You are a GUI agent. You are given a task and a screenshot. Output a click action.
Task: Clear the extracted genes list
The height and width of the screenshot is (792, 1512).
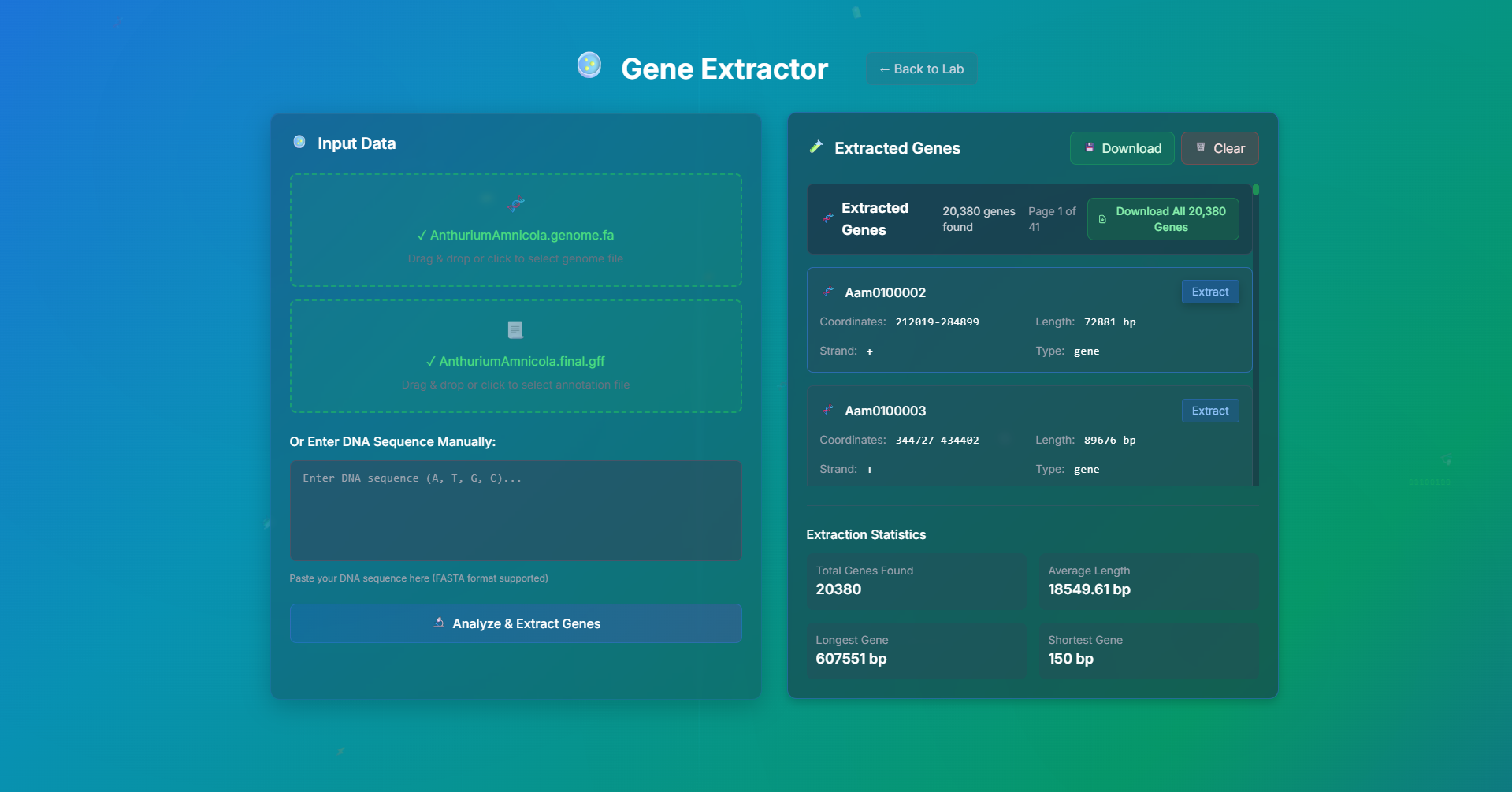(x=1219, y=147)
